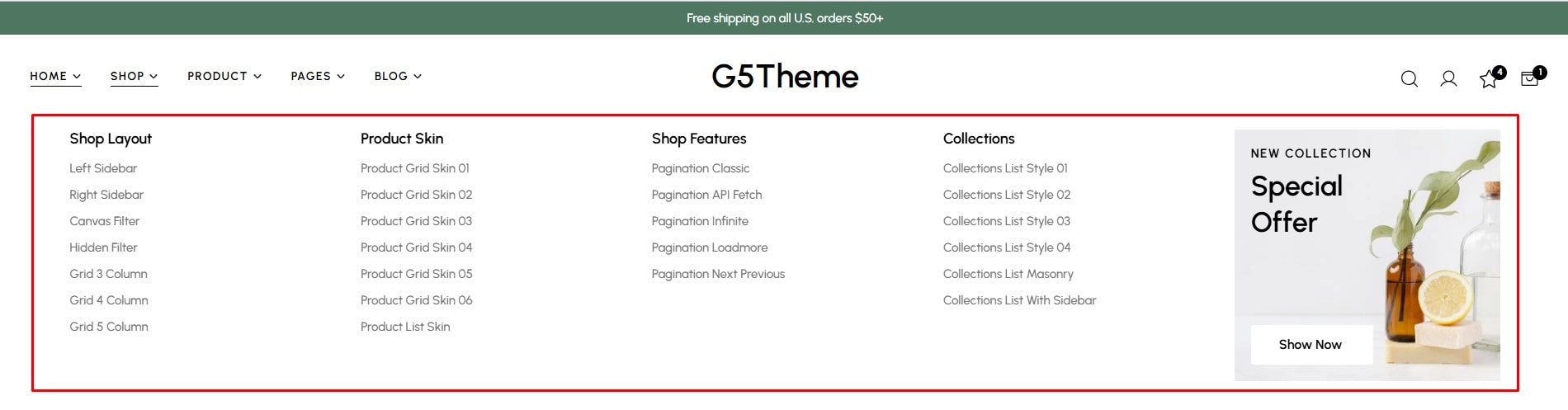Select Grid 5 Column layout

tap(109, 327)
